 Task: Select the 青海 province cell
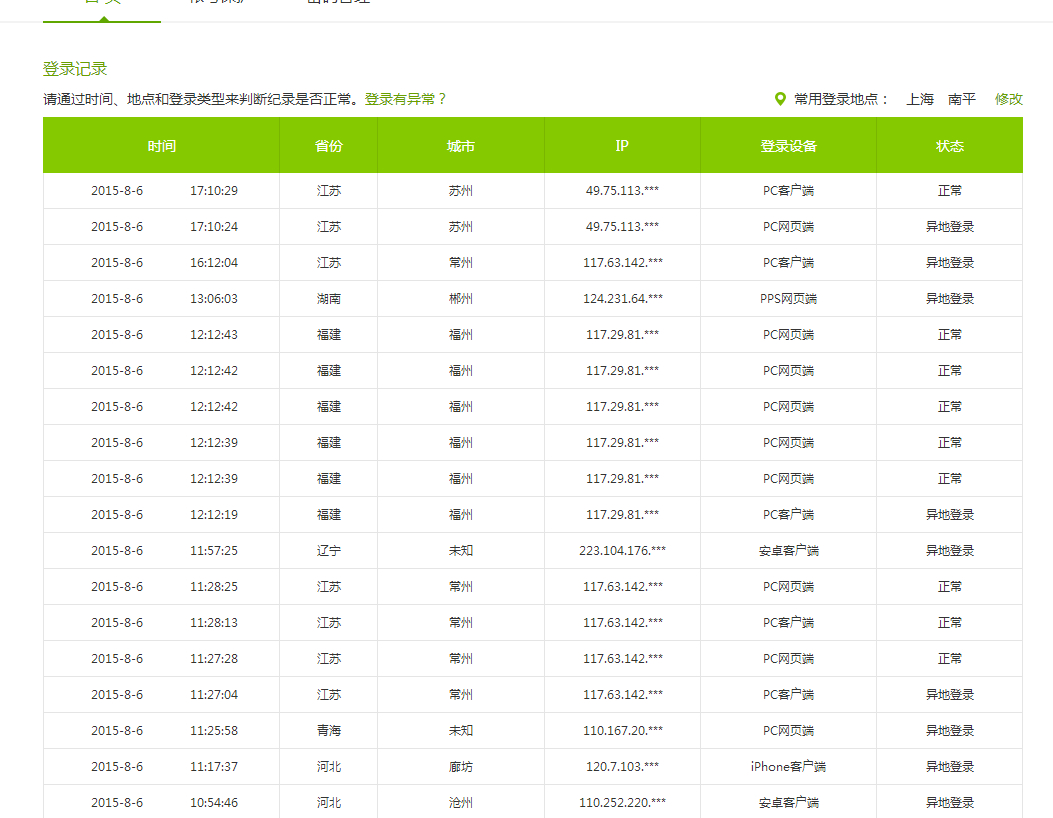(x=328, y=731)
